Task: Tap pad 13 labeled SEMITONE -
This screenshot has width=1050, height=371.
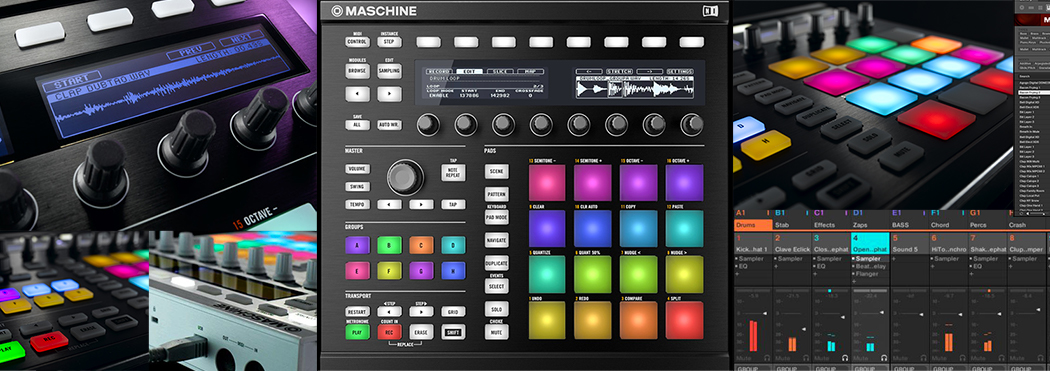Action: (547, 183)
